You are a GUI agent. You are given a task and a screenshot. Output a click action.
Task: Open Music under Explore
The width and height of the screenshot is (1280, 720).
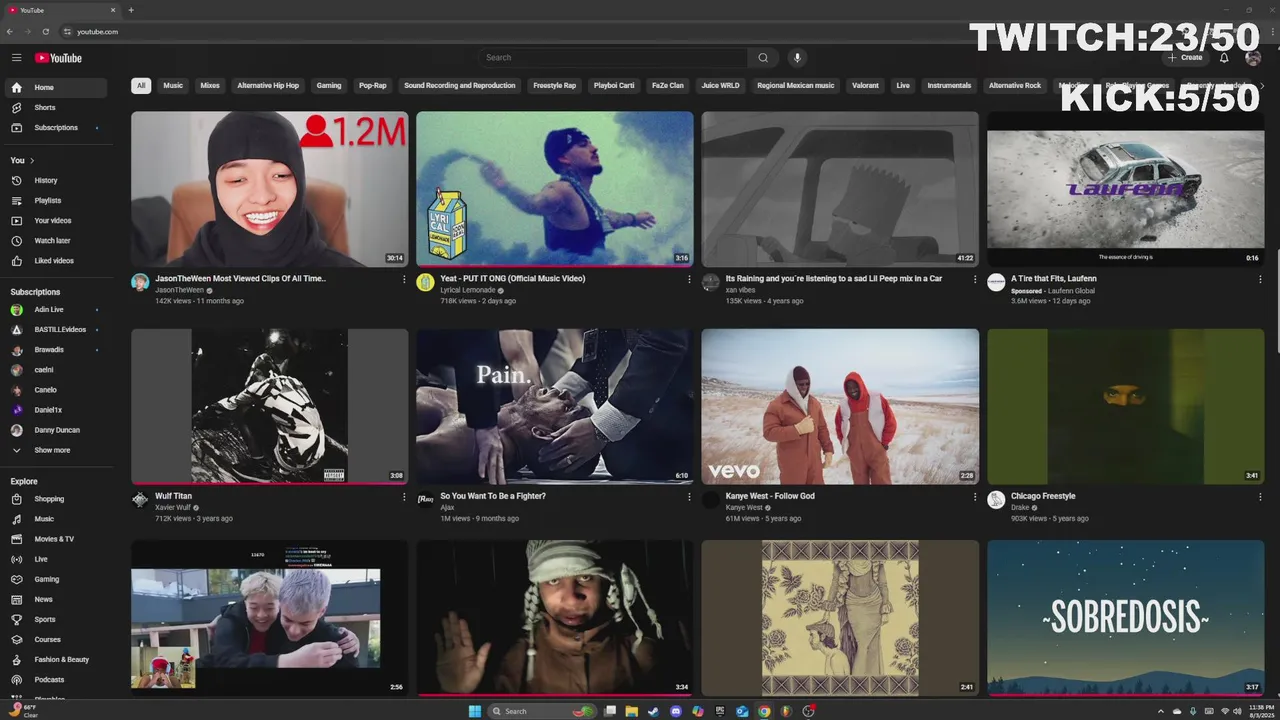(55, 519)
